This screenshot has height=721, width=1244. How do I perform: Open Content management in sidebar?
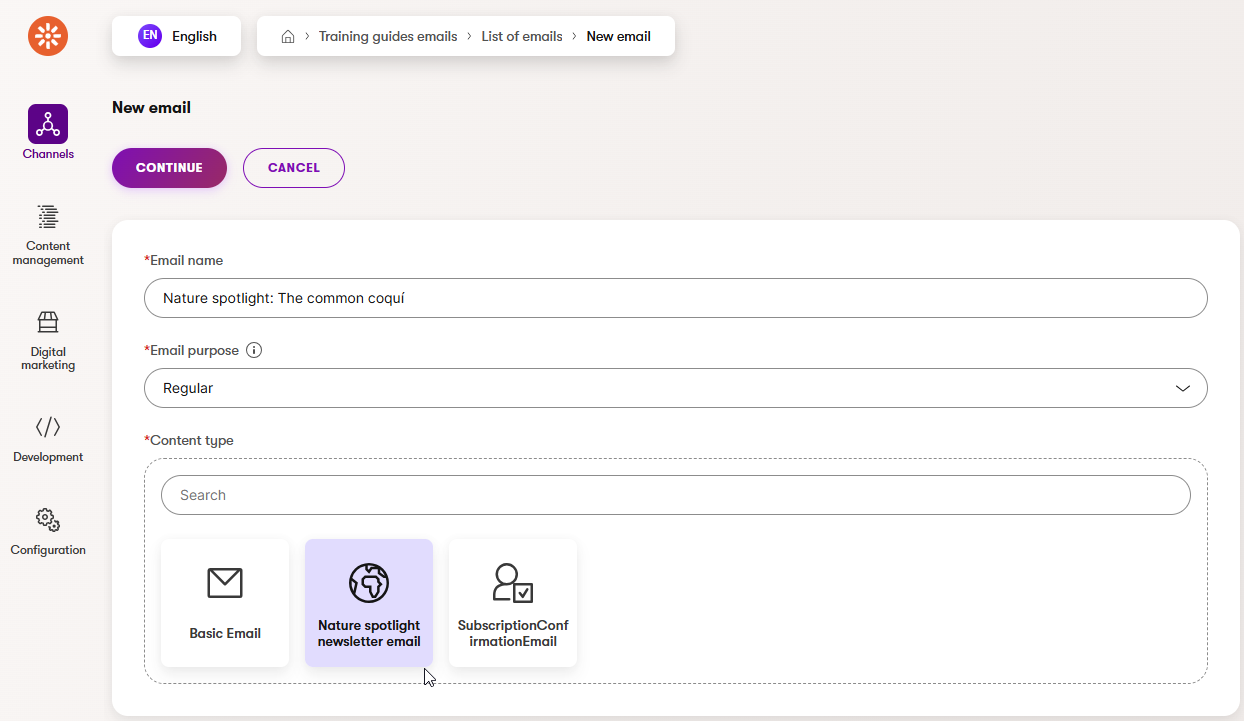(x=48, y=235)
